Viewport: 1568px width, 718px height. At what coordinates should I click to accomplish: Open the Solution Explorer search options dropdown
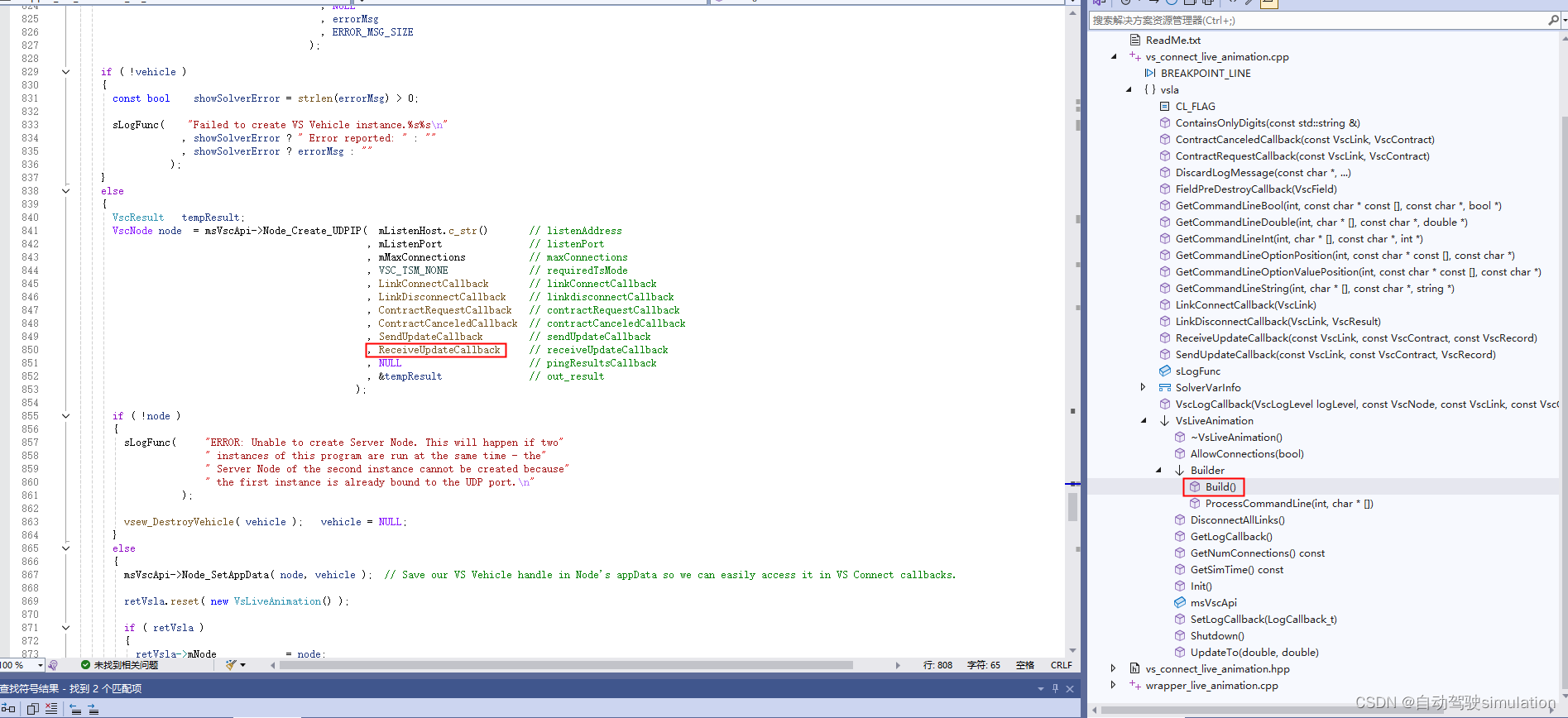(1563, 20)
